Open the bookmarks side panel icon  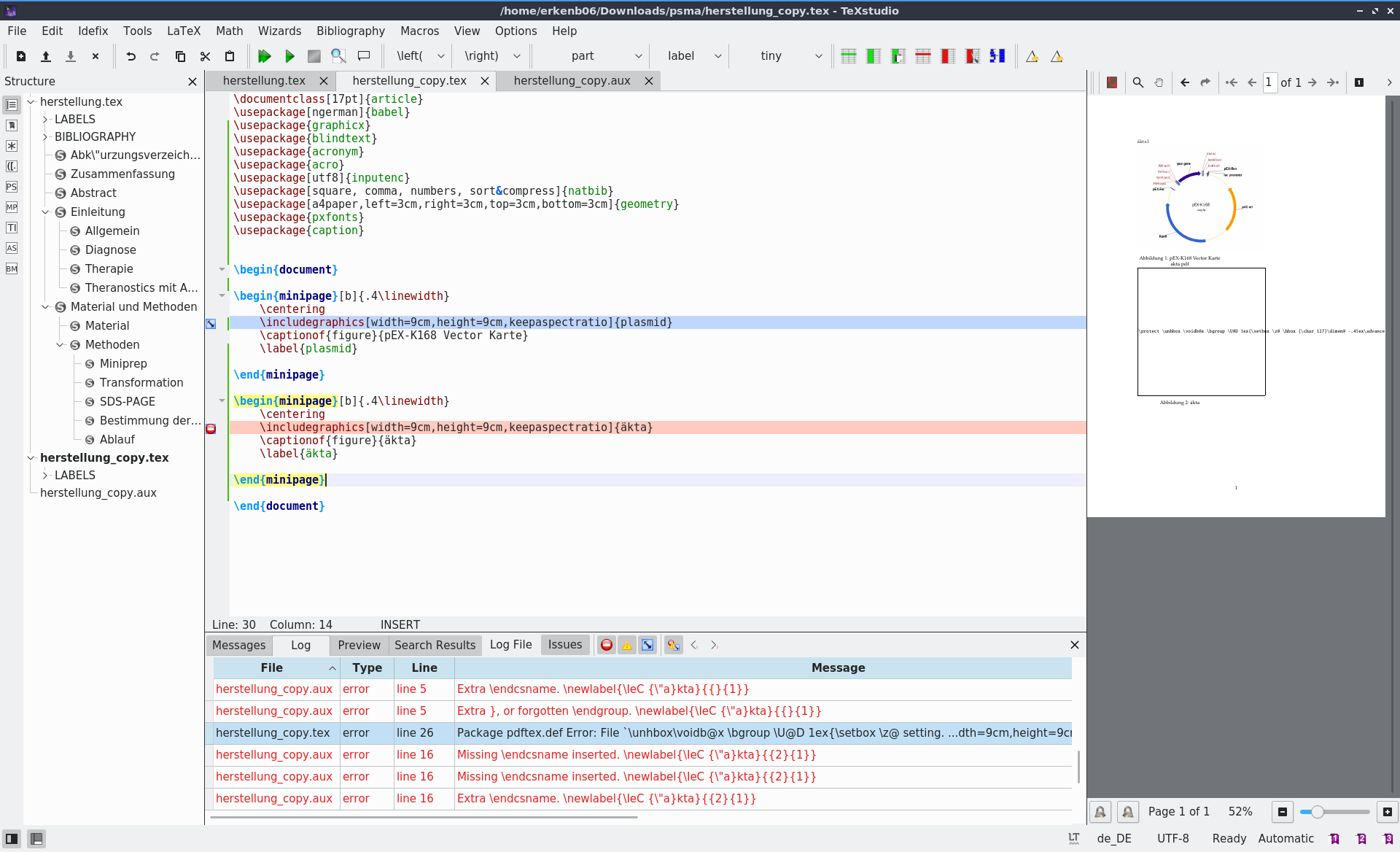pyautogui.click(x=12, y=125)
